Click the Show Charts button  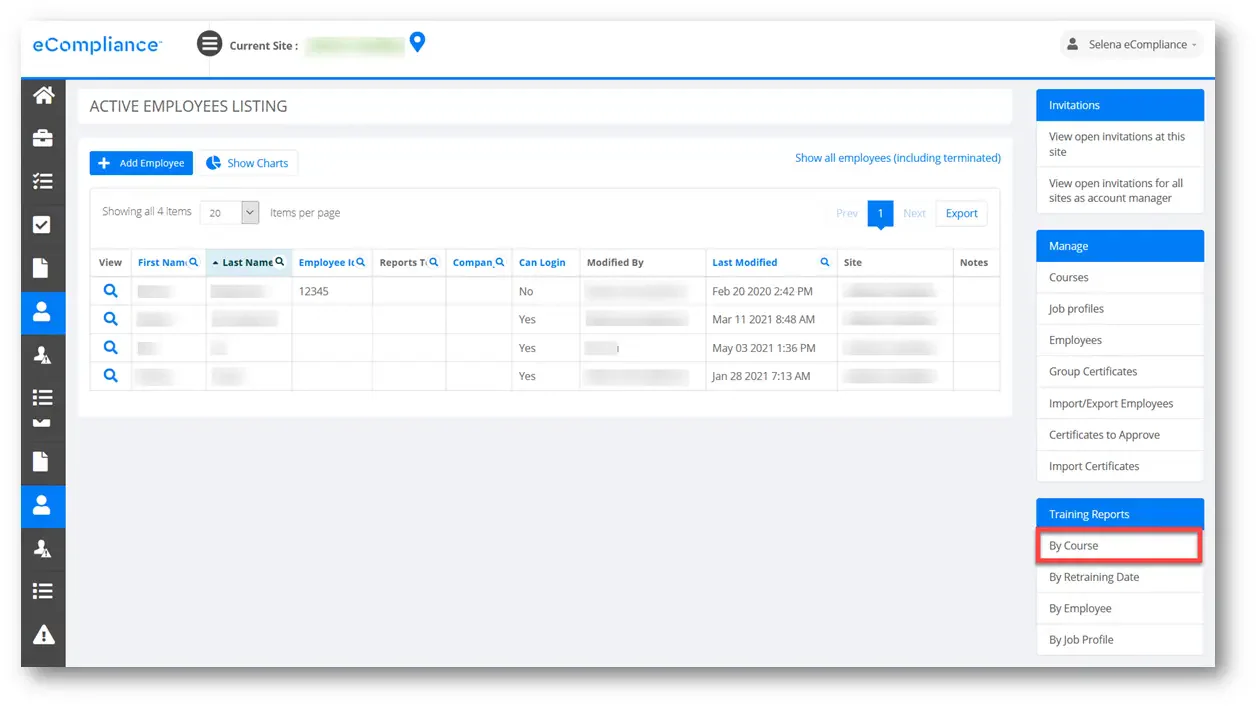point(247,163)
